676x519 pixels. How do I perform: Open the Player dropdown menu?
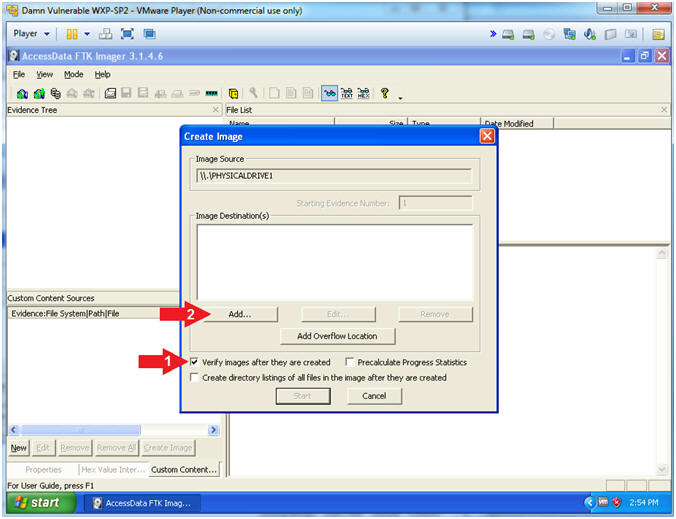tap(31, 34)
